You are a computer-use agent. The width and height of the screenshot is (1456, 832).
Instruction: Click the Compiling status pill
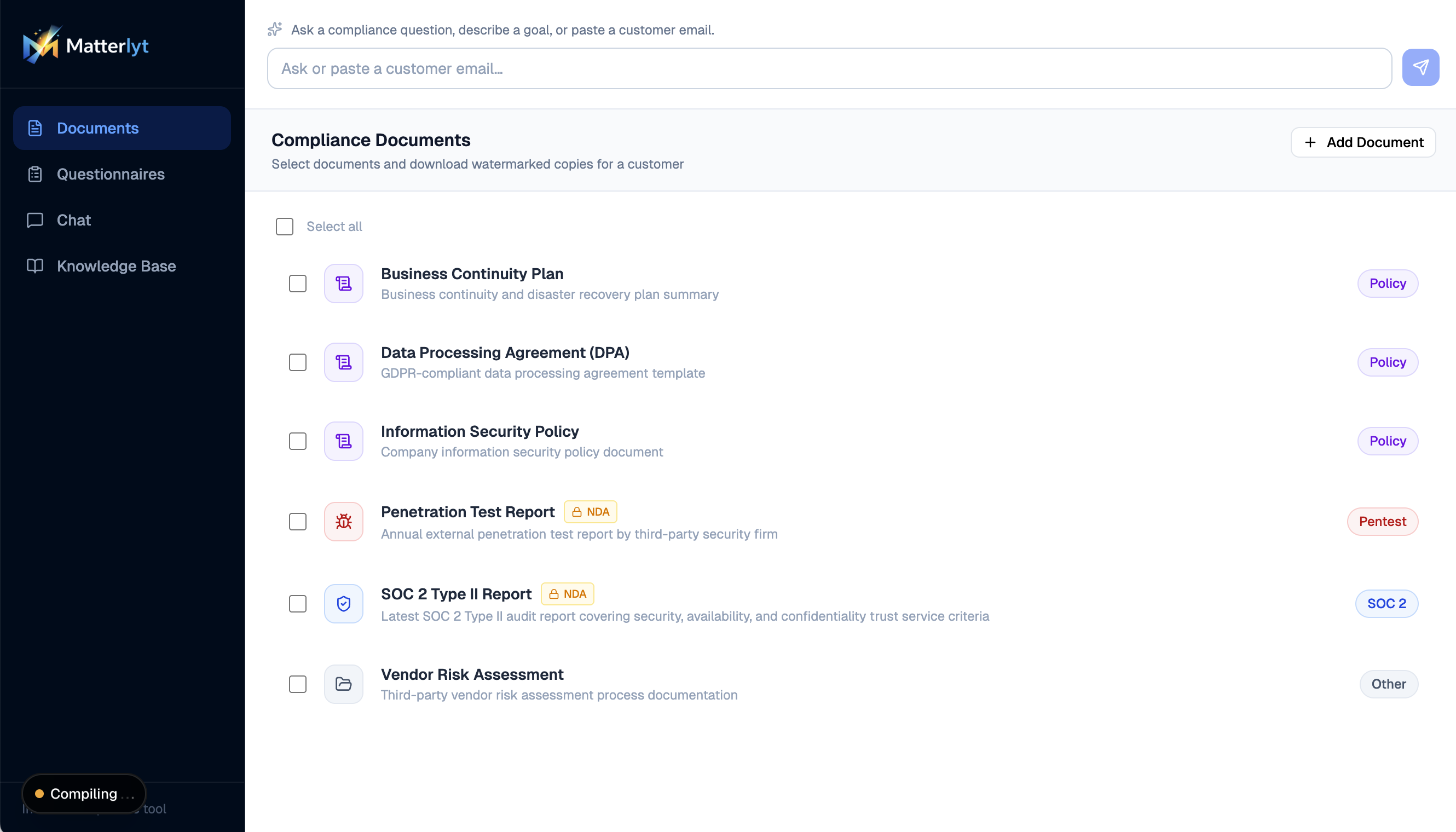click(83, 793)
